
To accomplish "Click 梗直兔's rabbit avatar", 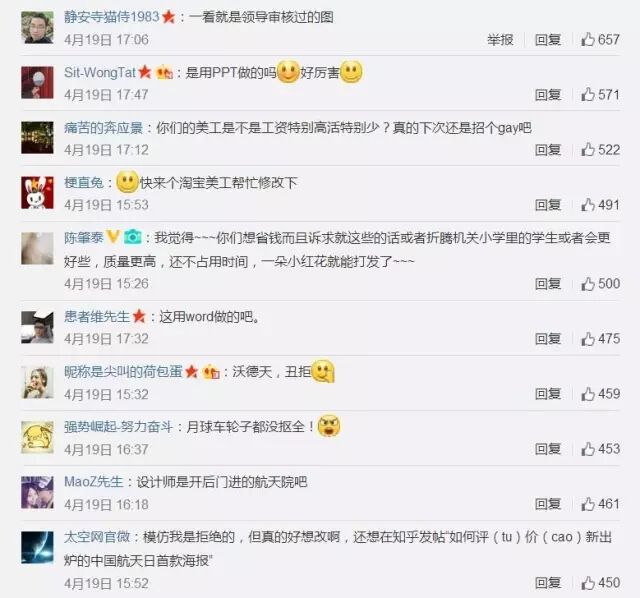I will click(x=37, y=193).
